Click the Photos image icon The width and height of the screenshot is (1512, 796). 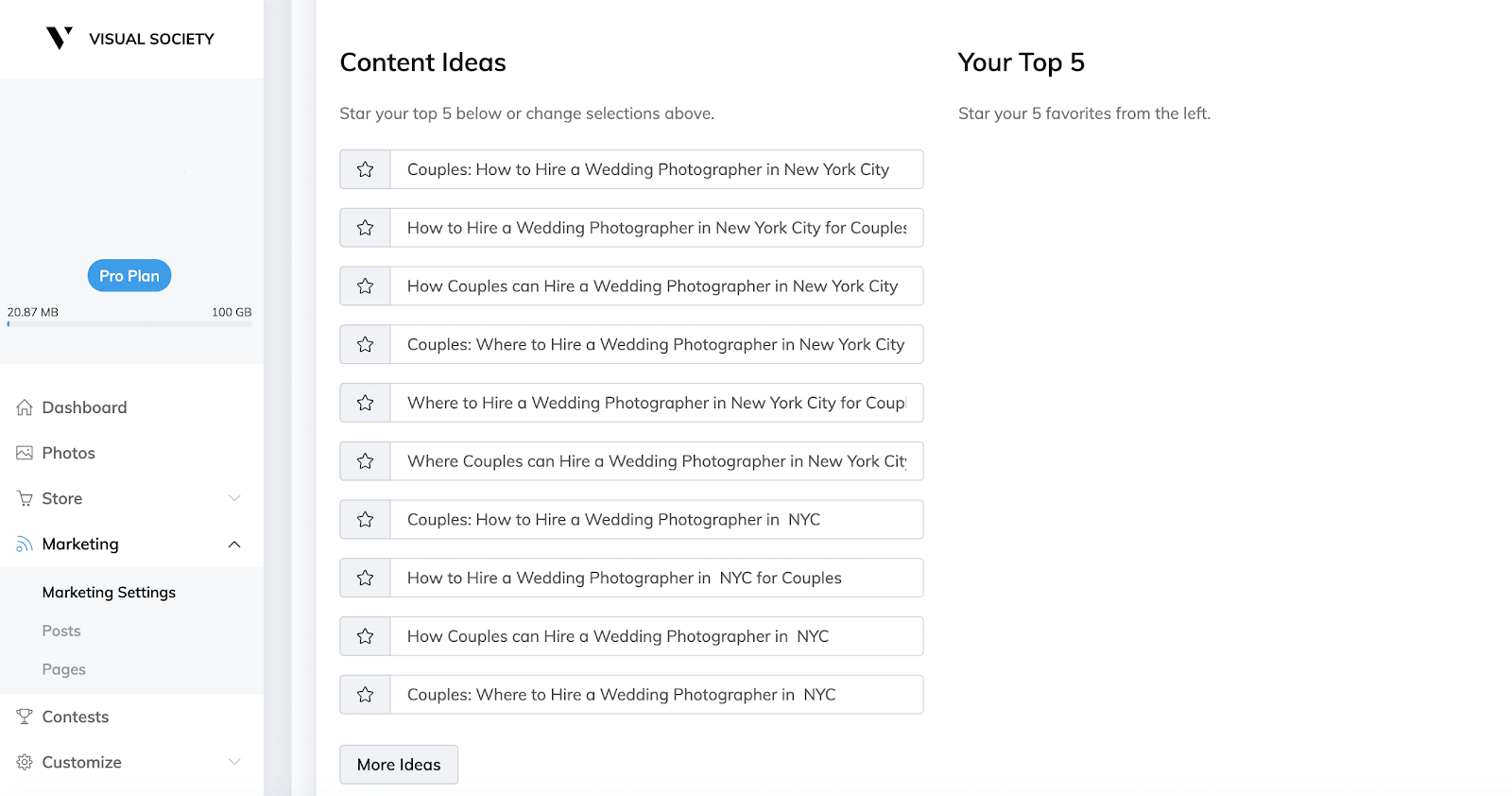pyautogui.click(x=25, y=453)
